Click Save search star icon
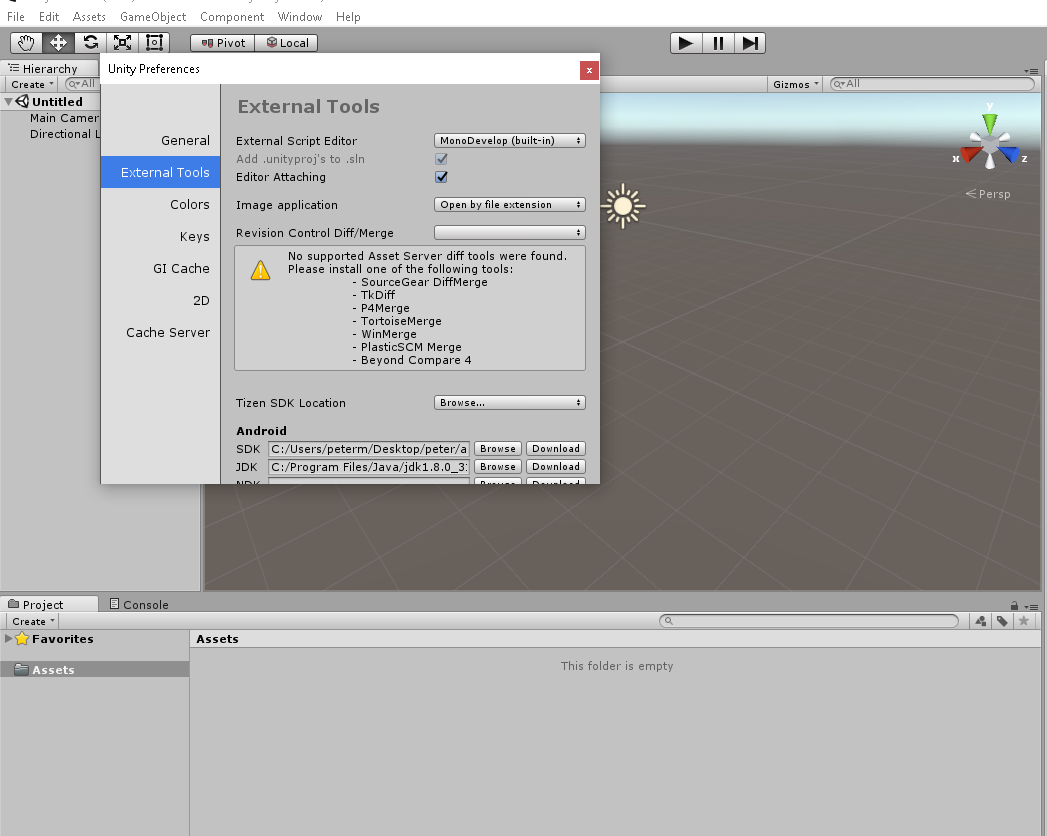1047x836 pixels. 1023,621
